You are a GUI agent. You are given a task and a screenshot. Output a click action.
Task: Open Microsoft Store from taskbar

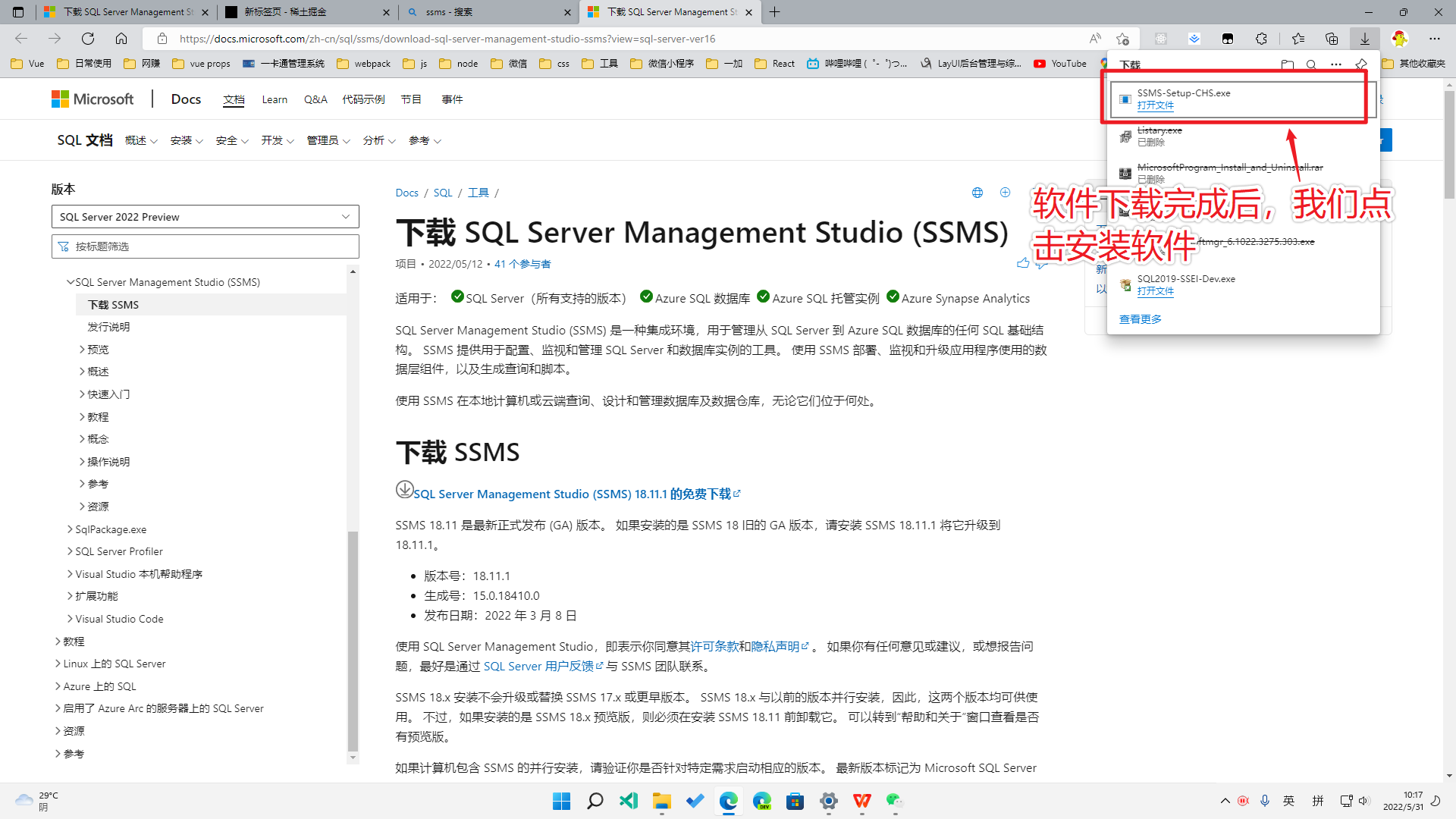tap(795, 801)
